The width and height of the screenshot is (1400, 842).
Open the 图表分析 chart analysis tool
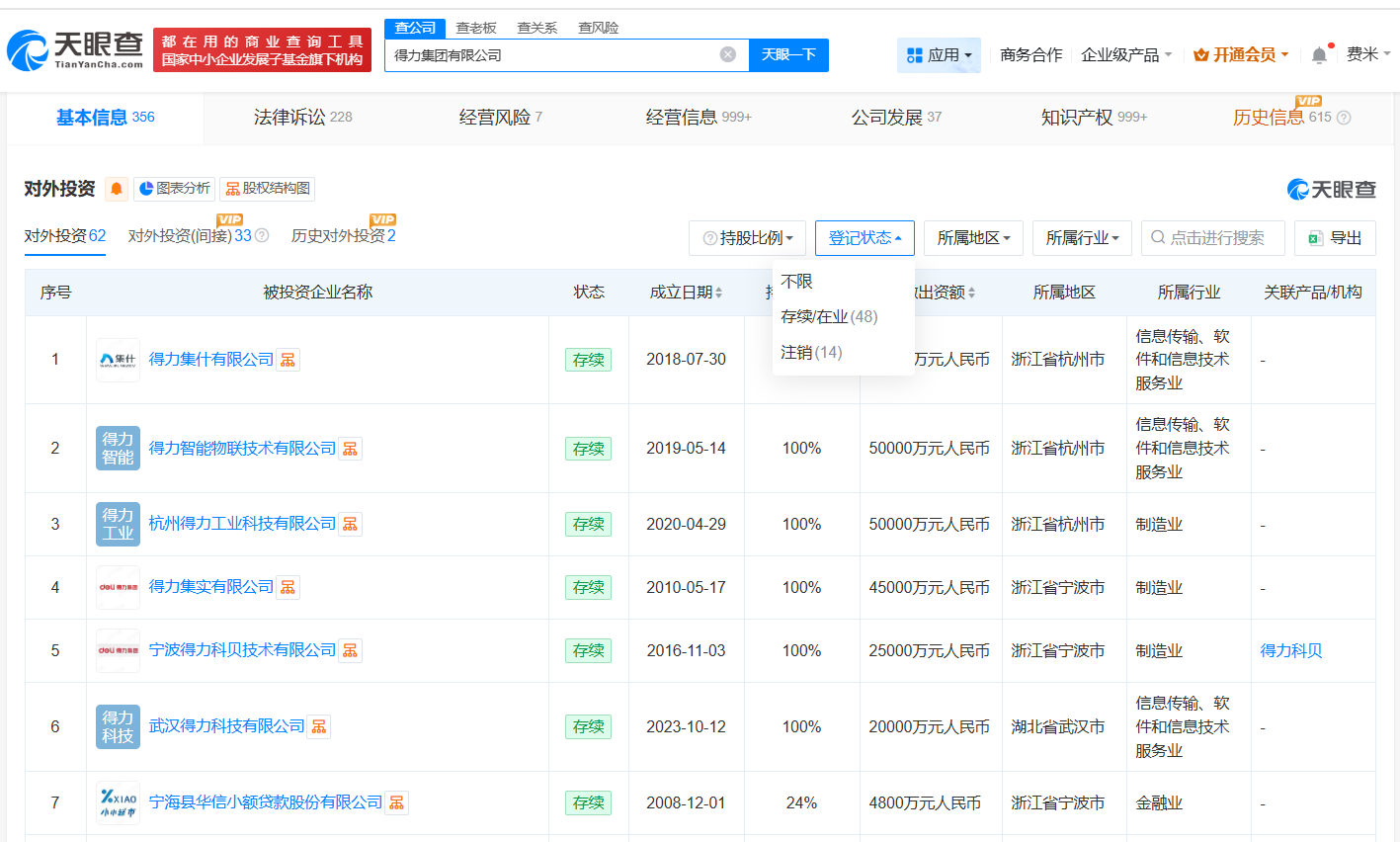(176, 189)
